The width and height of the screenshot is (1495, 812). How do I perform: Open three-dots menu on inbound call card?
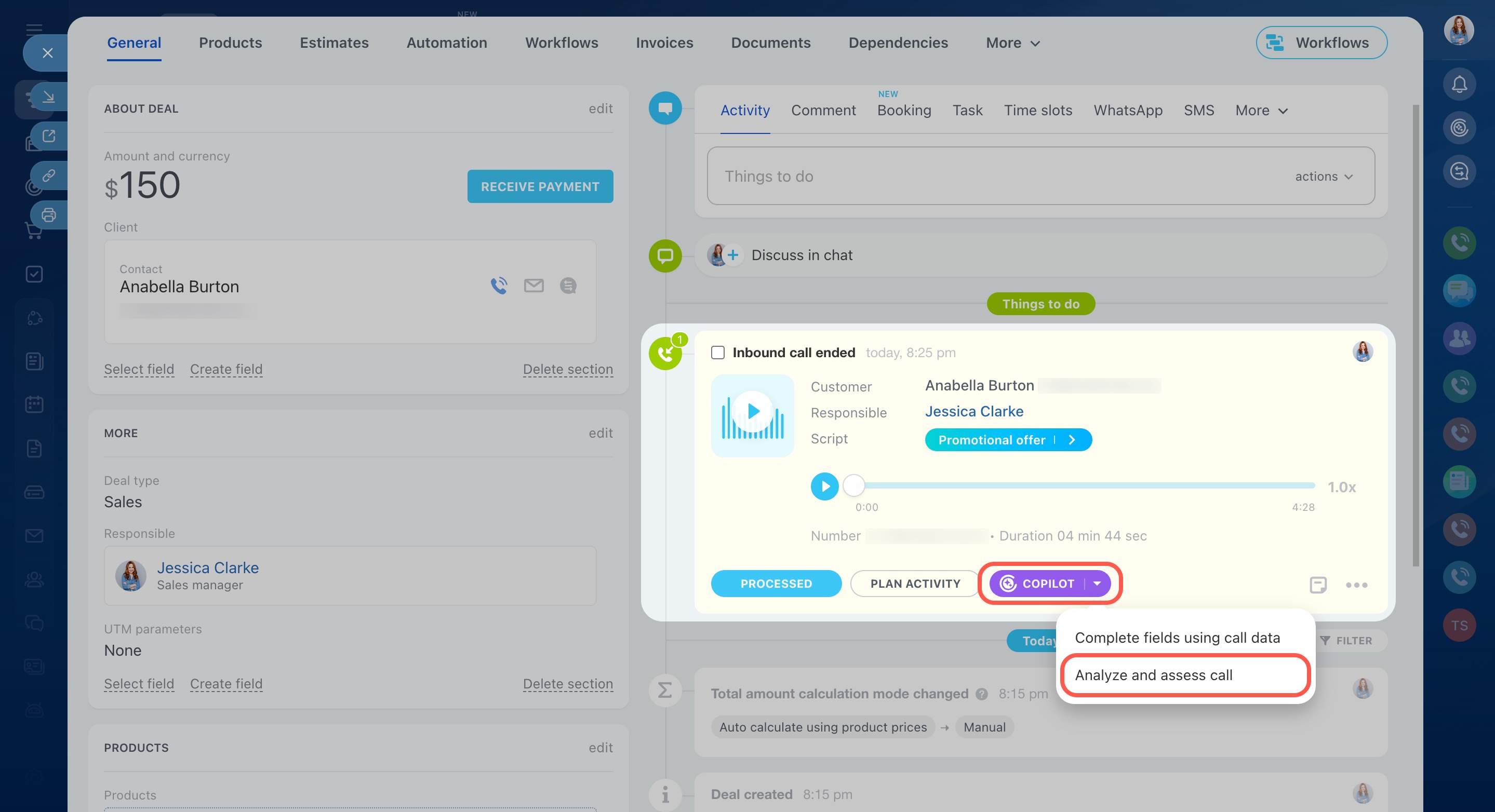pyautogui.click(x=1356, y=585)
